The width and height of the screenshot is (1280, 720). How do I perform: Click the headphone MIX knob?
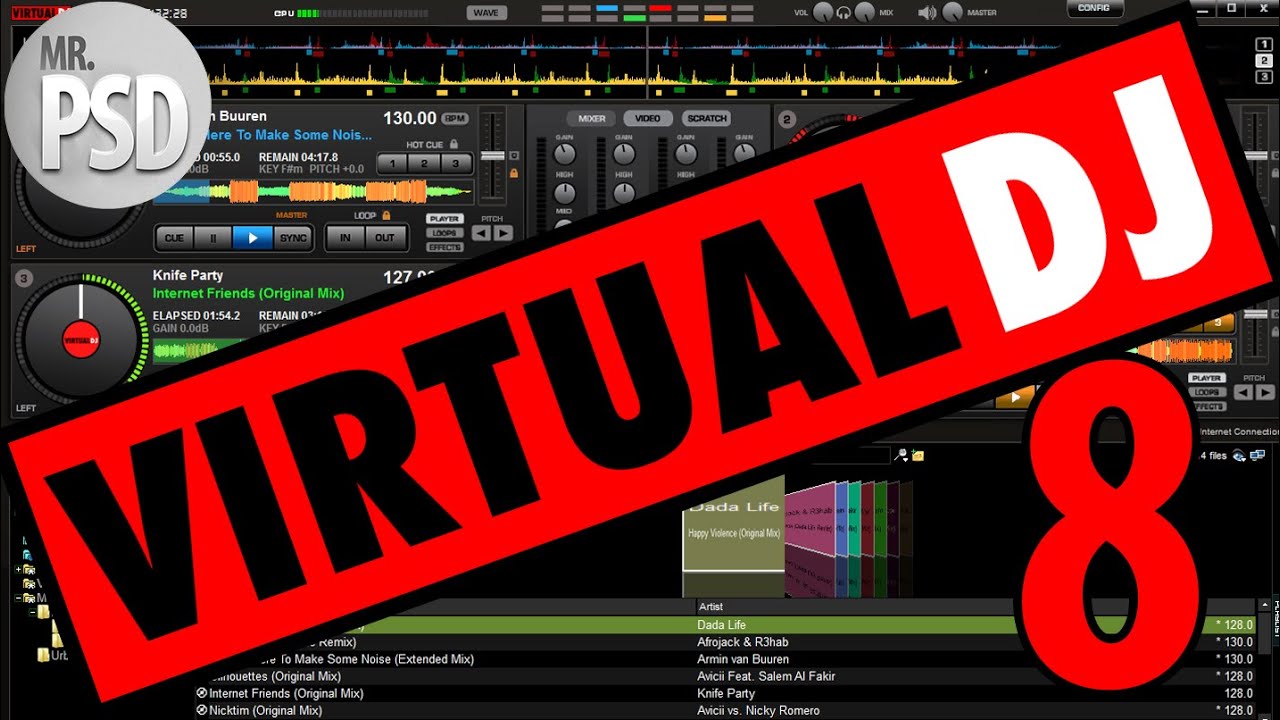click(865, 13)
